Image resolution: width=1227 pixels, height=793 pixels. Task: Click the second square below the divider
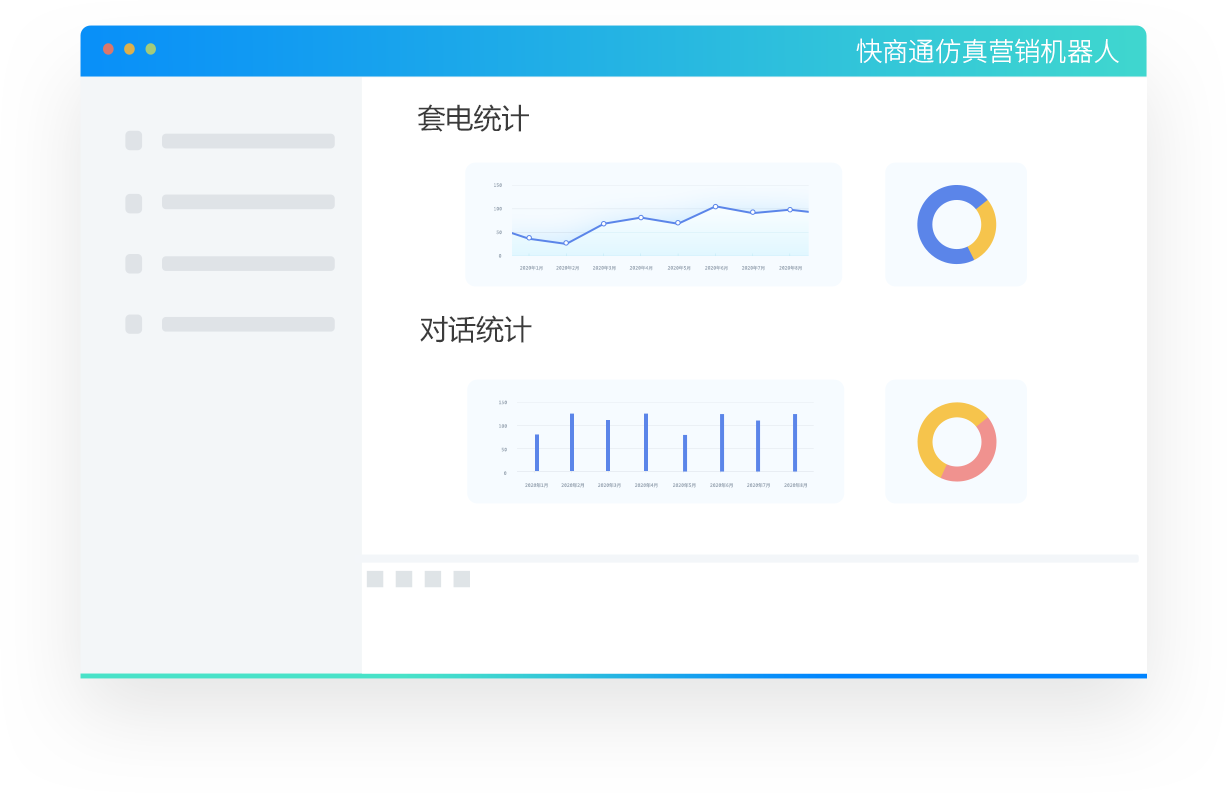pyautogui.click(x=404, y=579)
